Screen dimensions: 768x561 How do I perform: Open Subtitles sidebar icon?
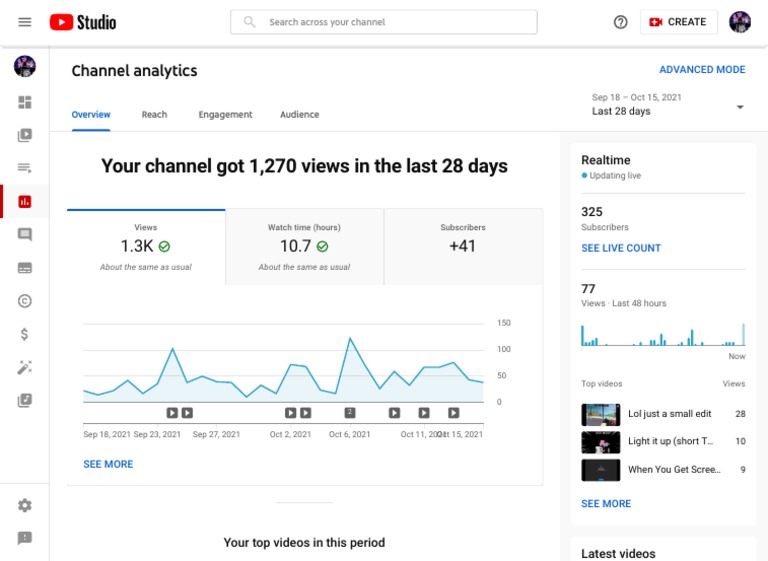point(24,268)
